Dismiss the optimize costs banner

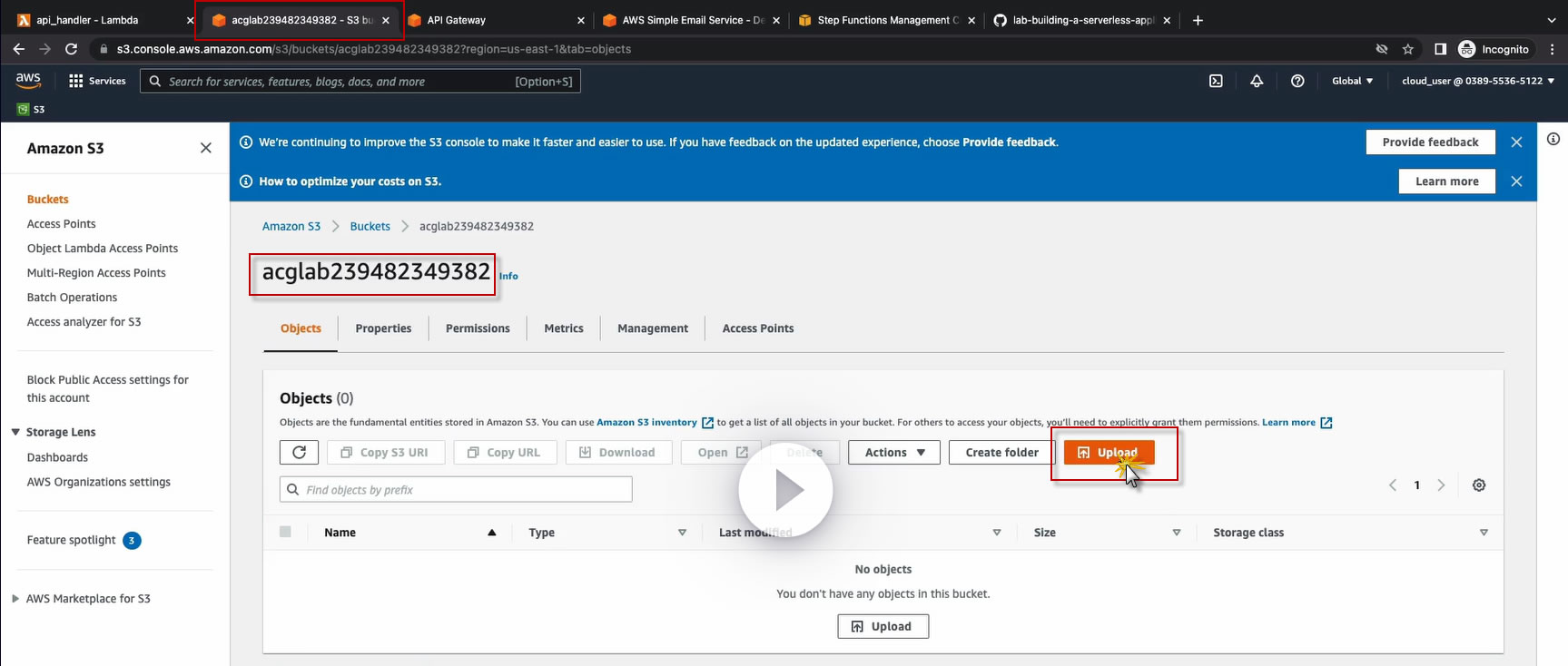coord(1516,181)
